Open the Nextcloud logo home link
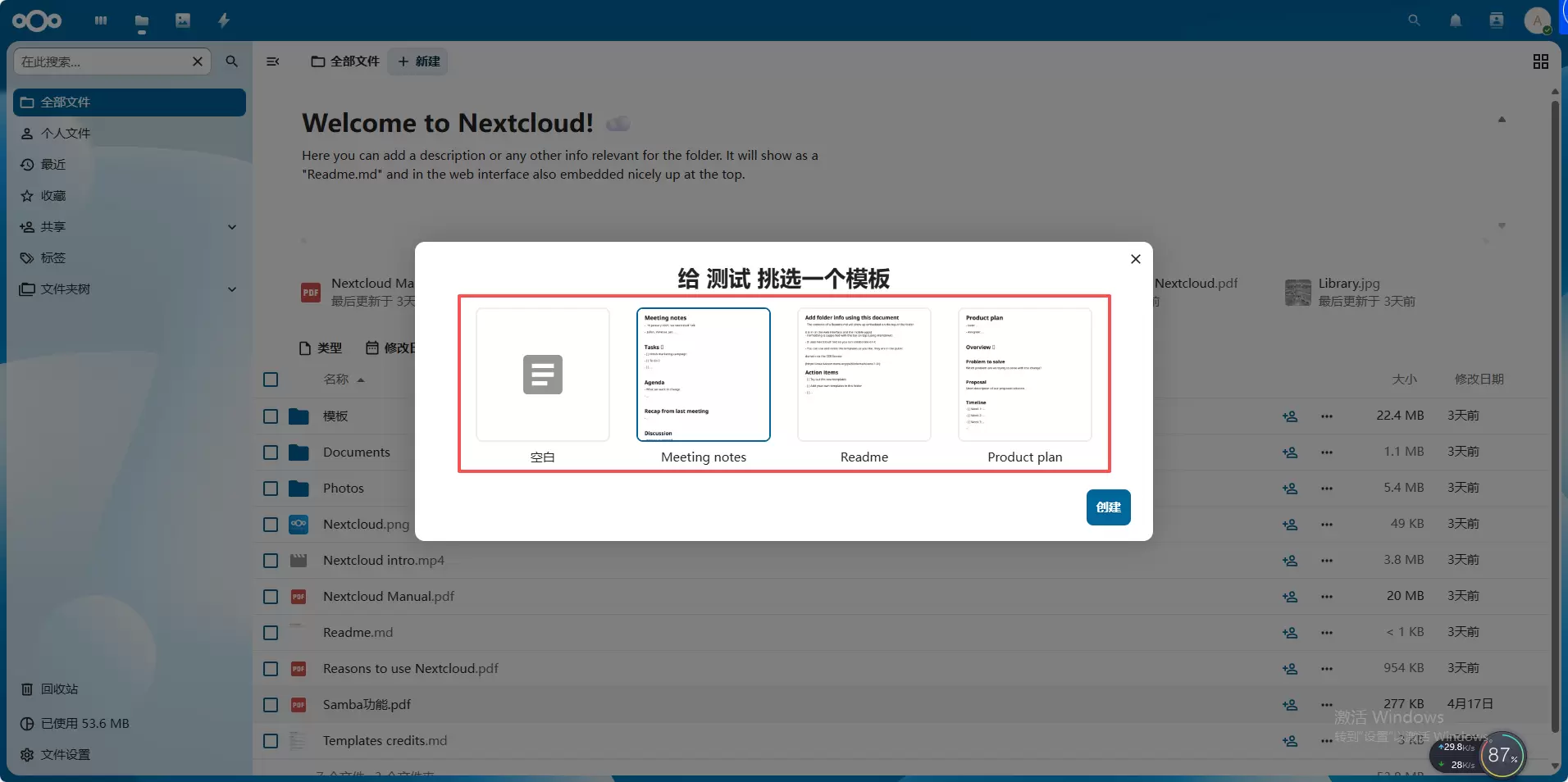Image resolution: width=1568 pixels, height=782 pixels. point(37,20)
